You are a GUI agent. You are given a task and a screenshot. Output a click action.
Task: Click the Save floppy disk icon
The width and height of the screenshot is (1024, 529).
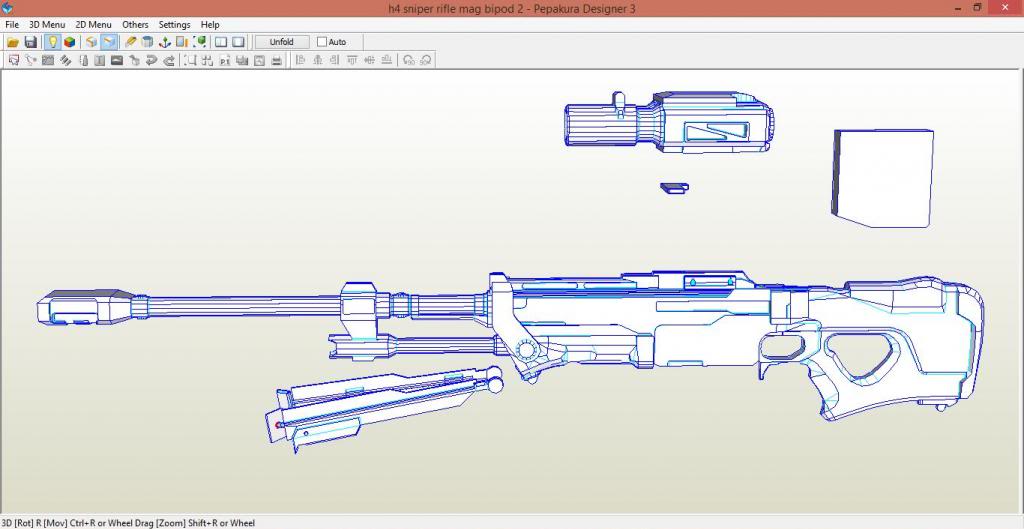coord(31,42)
